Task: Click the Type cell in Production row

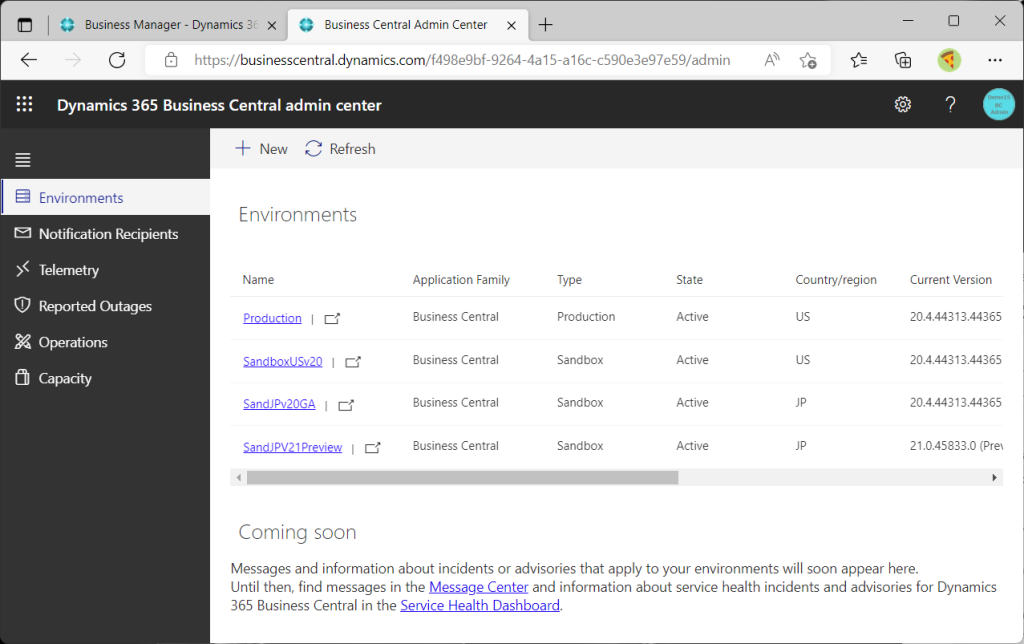Action: tap(586, 317)
